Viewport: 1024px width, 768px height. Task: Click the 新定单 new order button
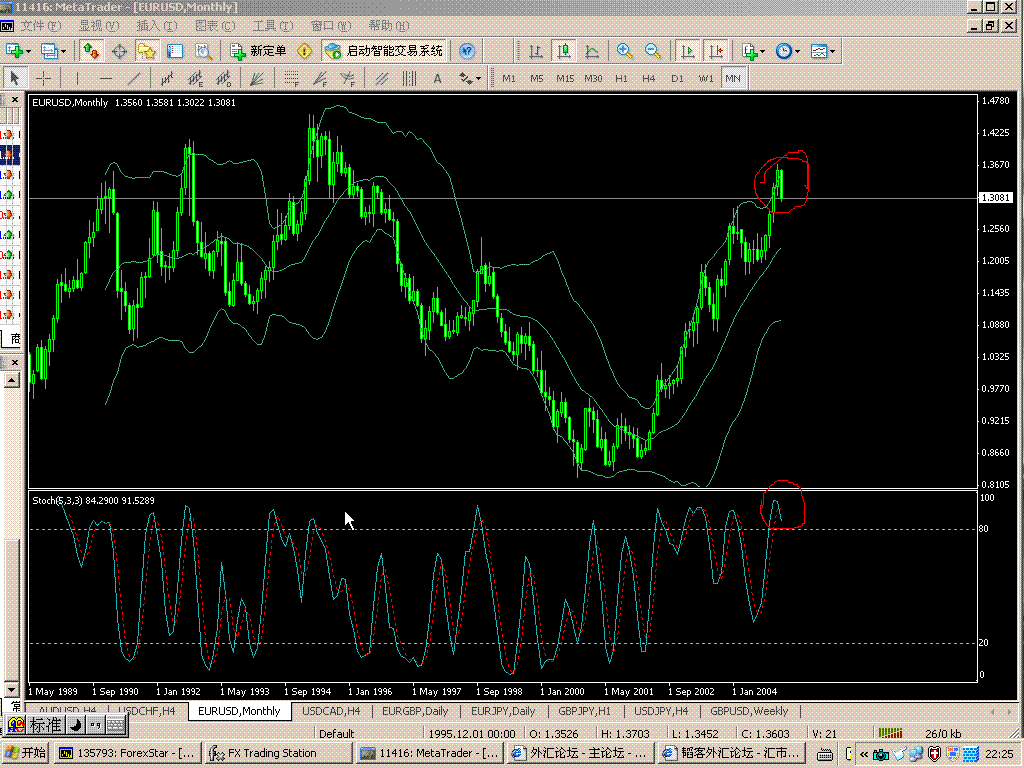click(259, 50)
